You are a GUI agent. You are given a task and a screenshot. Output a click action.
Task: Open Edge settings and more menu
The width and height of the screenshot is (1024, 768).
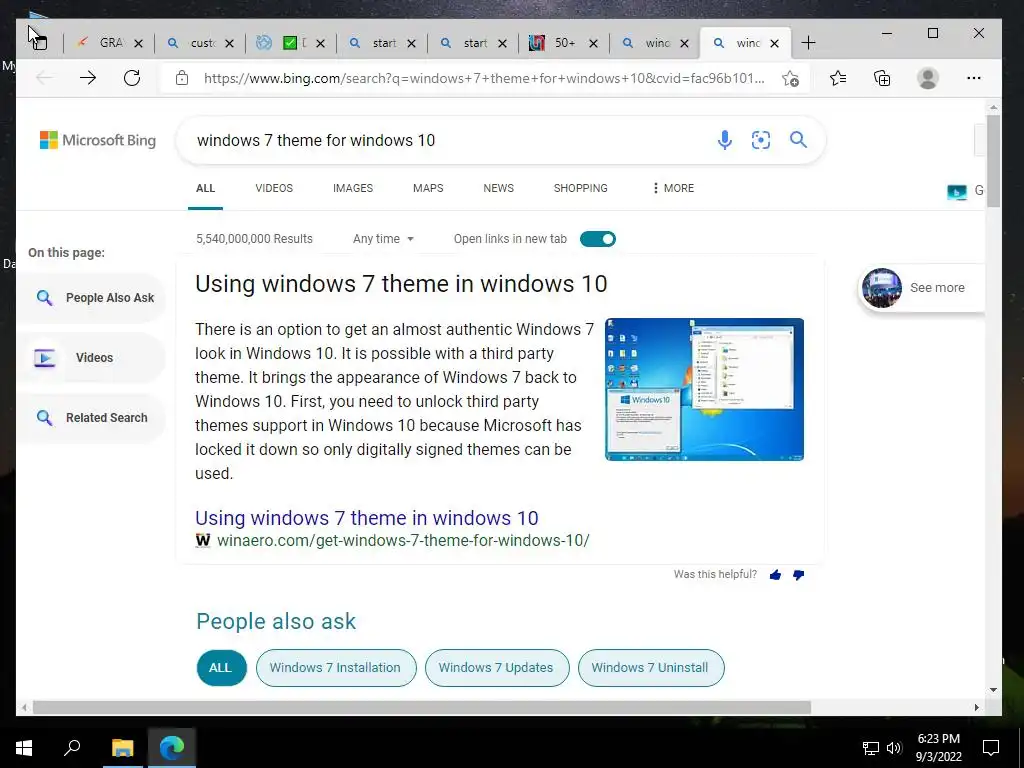(974, 78)
